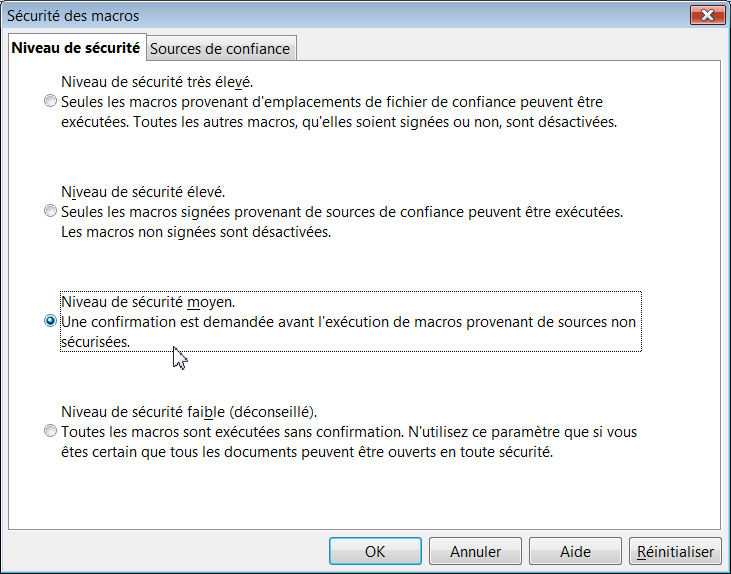731x574 pixels.
Task: Click the 'Les macros non signées sont désactivées' line
Action: [195, 232]
